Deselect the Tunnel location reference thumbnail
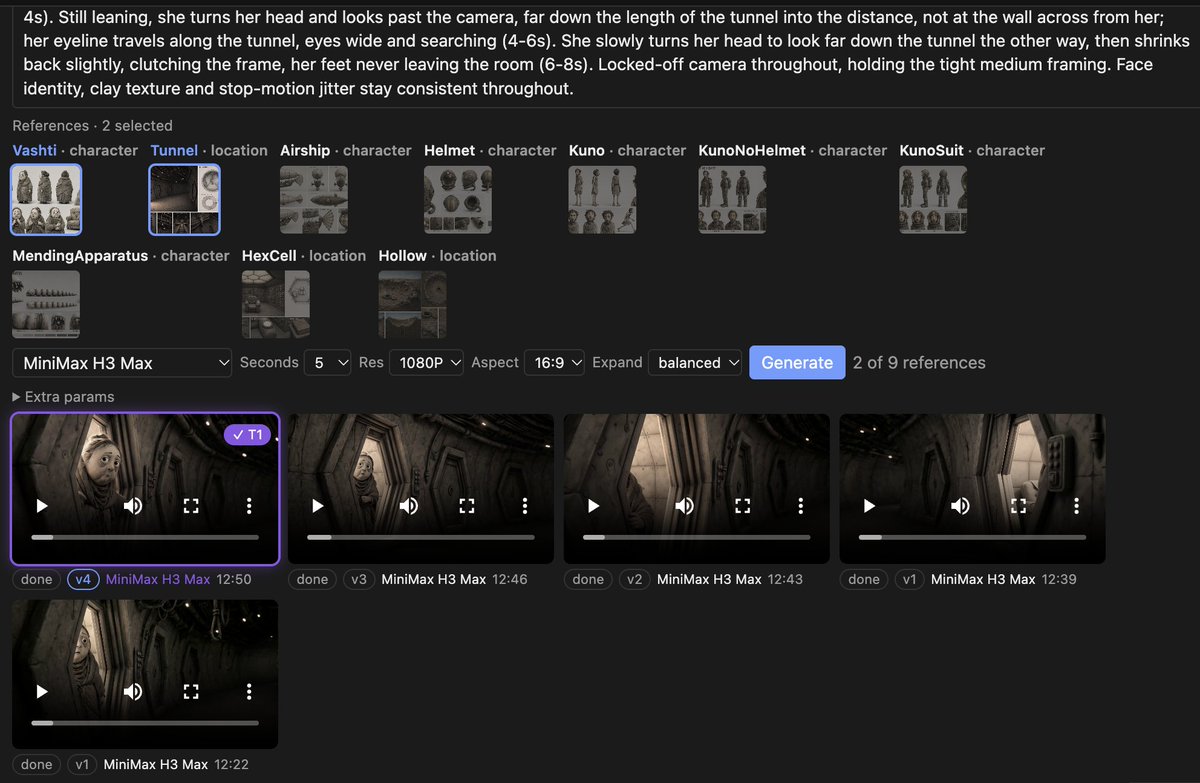Screen dimensions: 1200x783 point(184,199)
